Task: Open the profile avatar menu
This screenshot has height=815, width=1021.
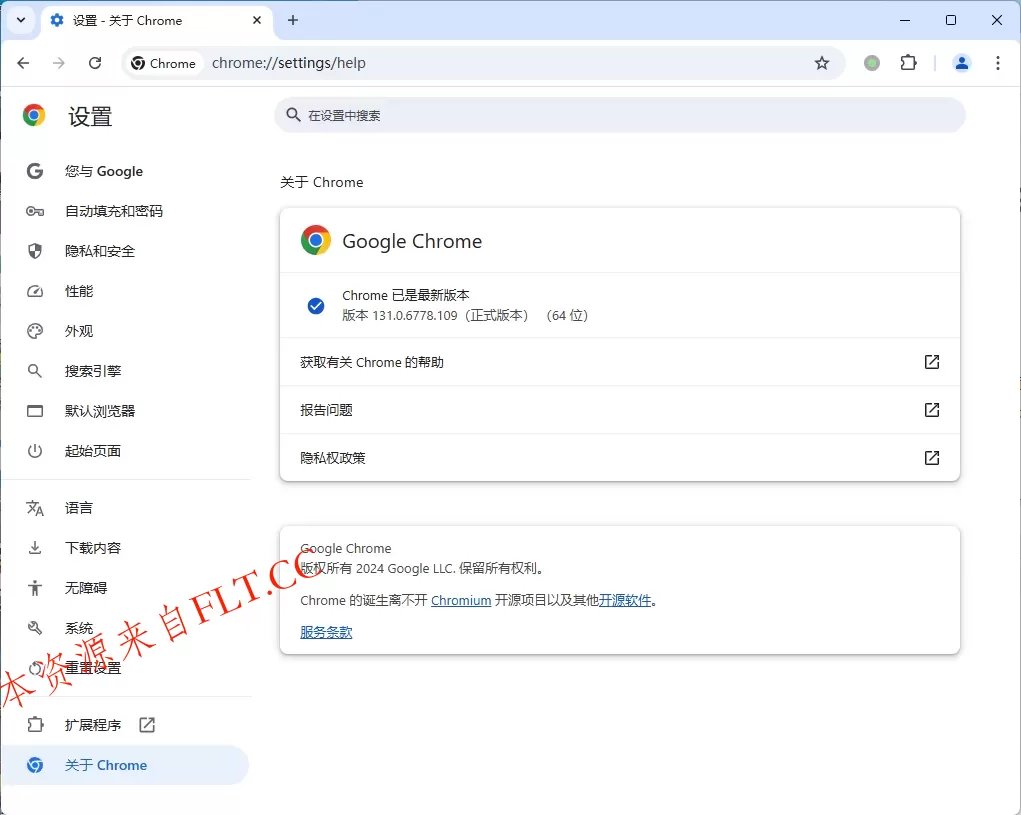Action: click(962, 63)
